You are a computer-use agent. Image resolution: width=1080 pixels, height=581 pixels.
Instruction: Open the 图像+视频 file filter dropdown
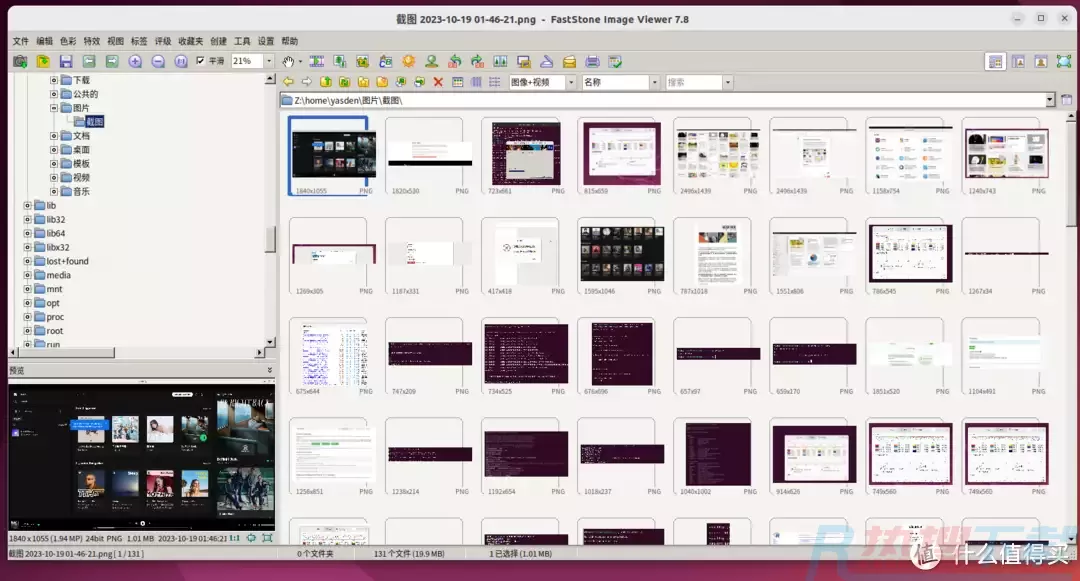pyautogui.click(x=571, y=82)
